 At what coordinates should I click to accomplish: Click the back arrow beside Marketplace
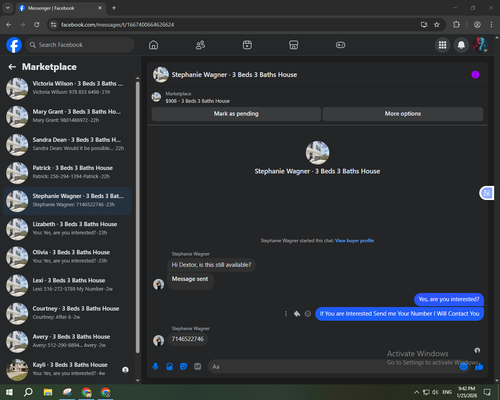[x=12, y=67]
